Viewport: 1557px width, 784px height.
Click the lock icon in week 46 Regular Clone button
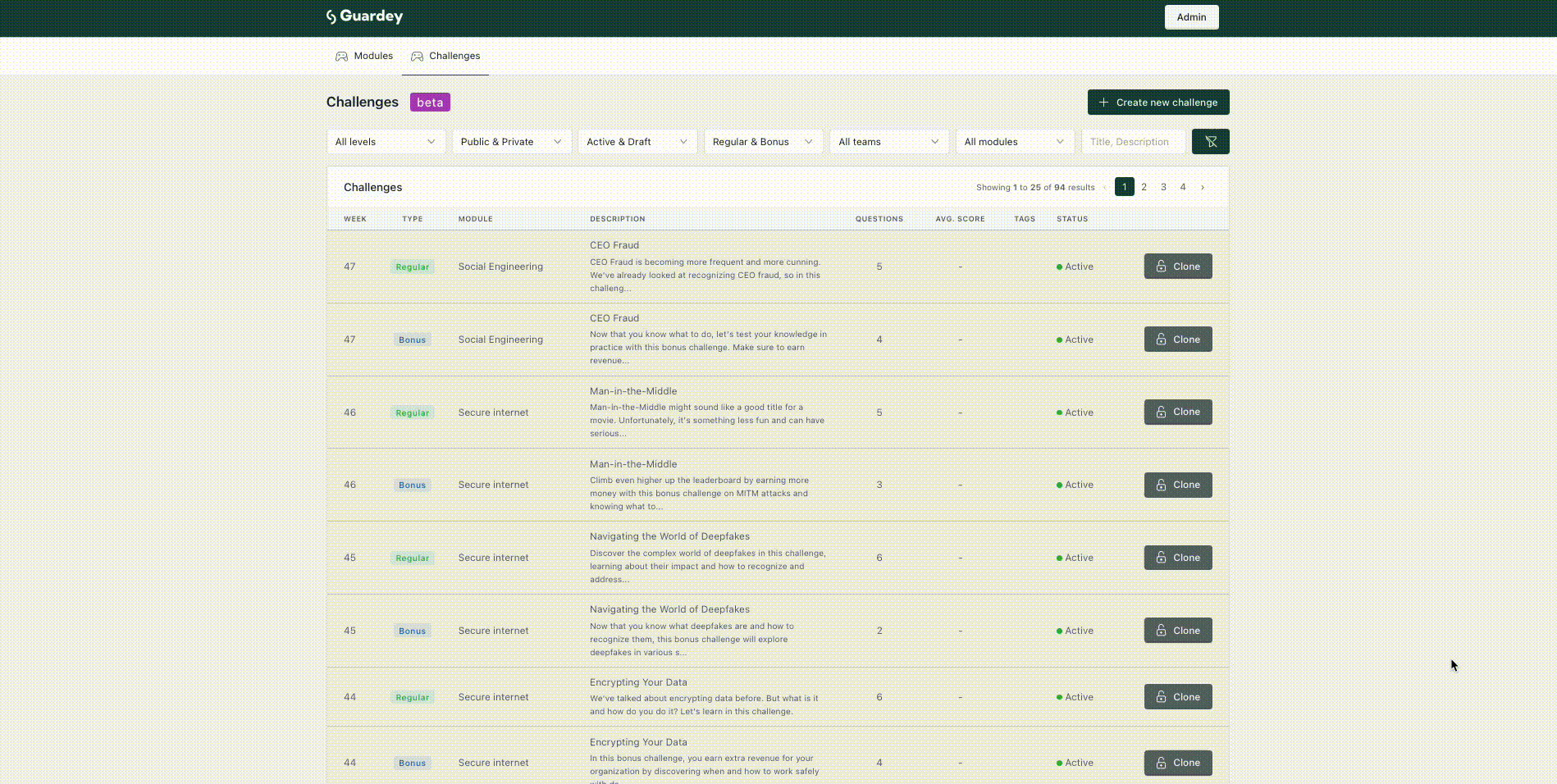coord(1161,413)
